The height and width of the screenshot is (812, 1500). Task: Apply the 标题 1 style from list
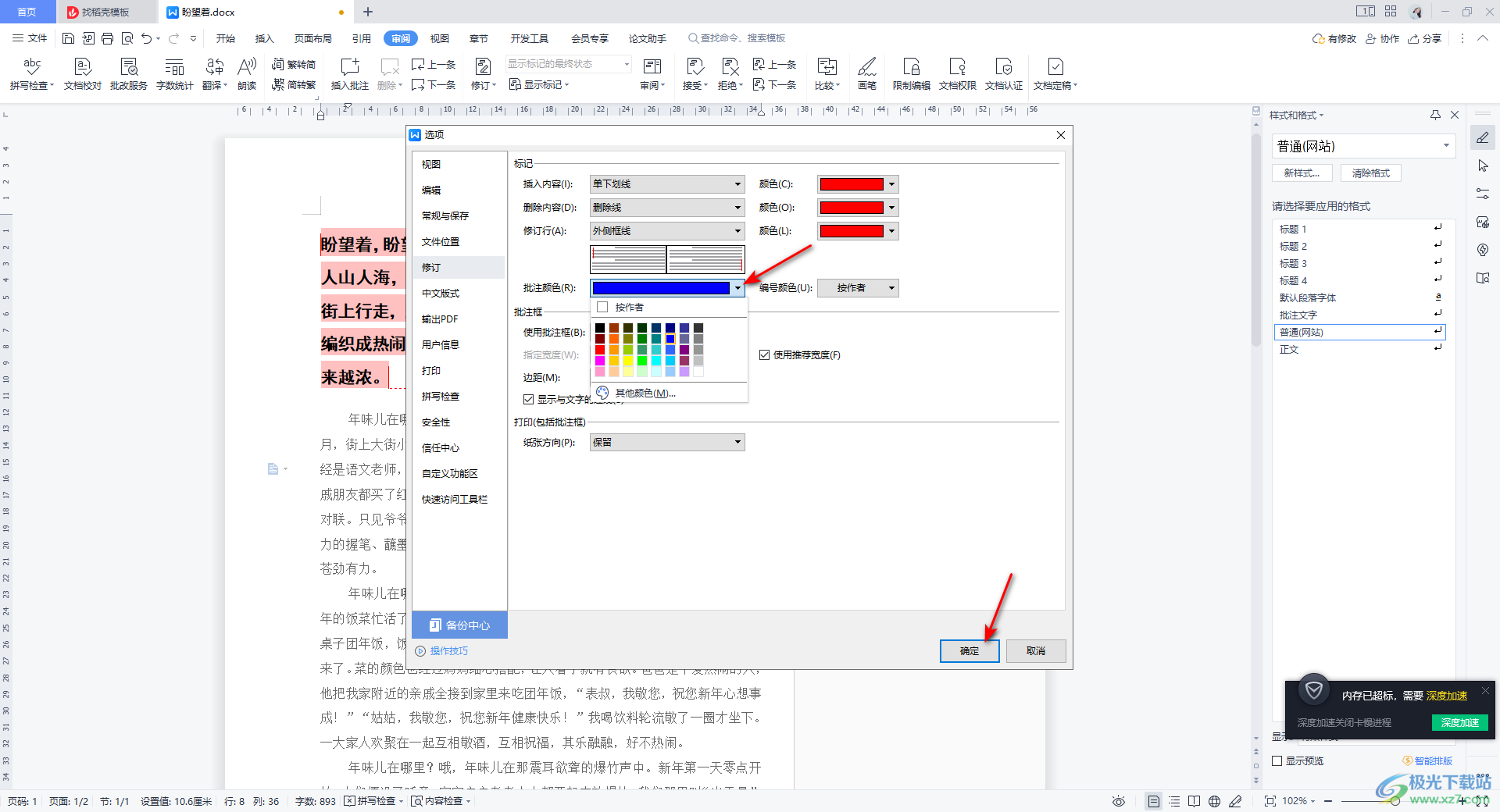click(x=1359, y=229)
